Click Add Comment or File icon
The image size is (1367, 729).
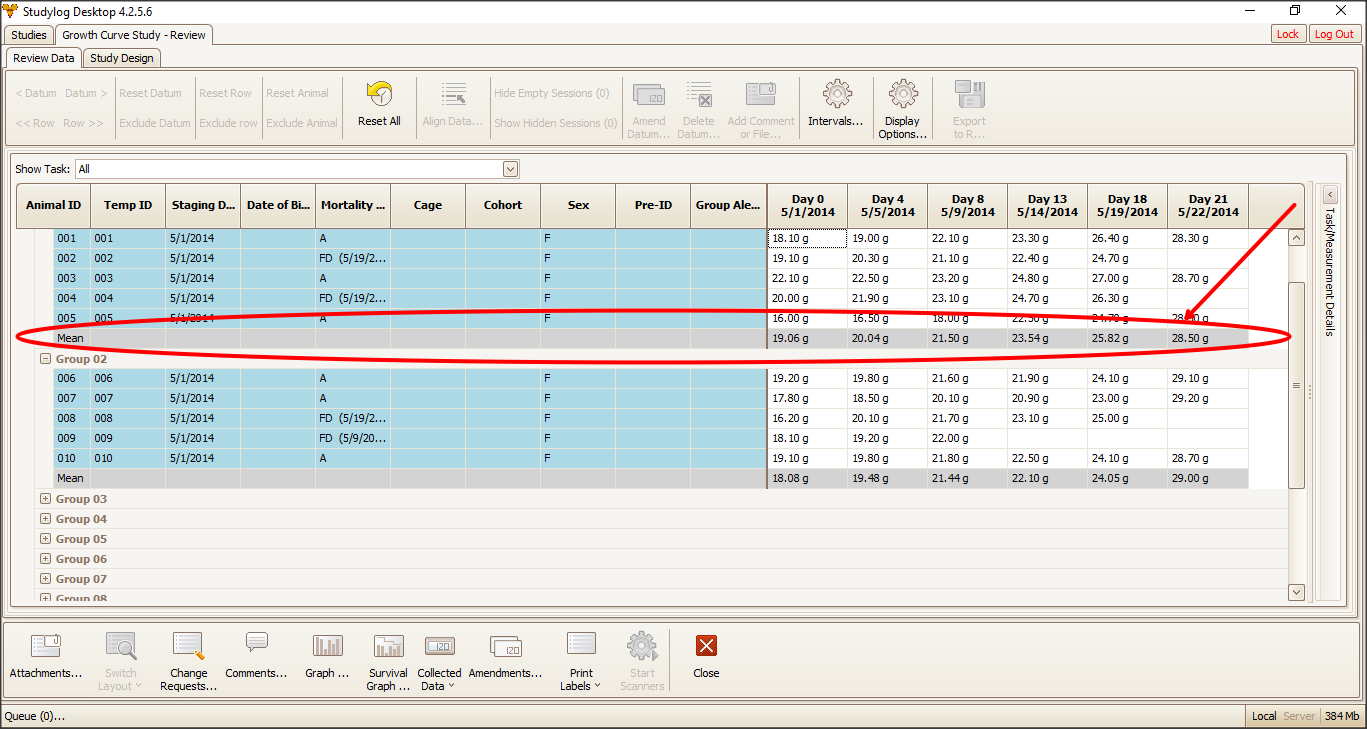click(761, 94)
